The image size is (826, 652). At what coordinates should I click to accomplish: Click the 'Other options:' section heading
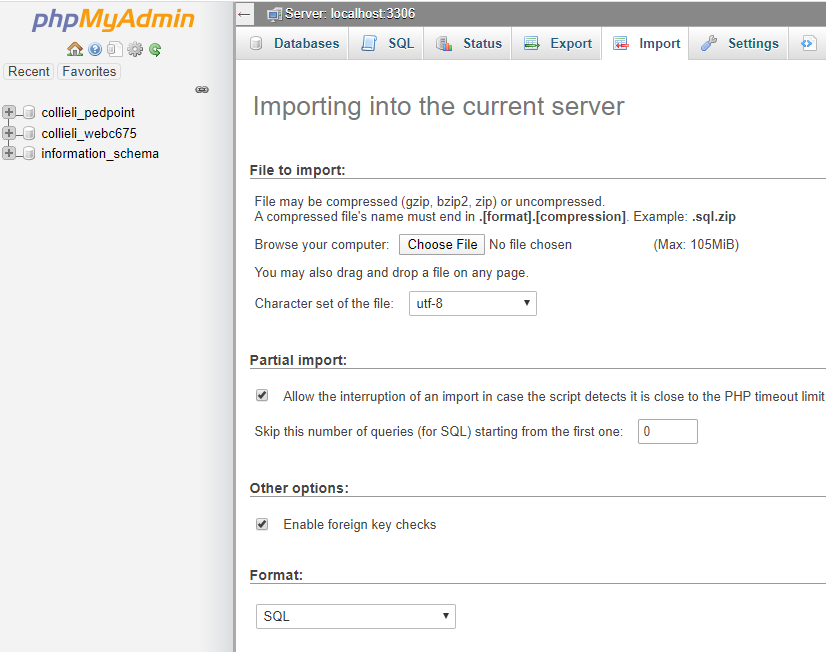(299, 488)
